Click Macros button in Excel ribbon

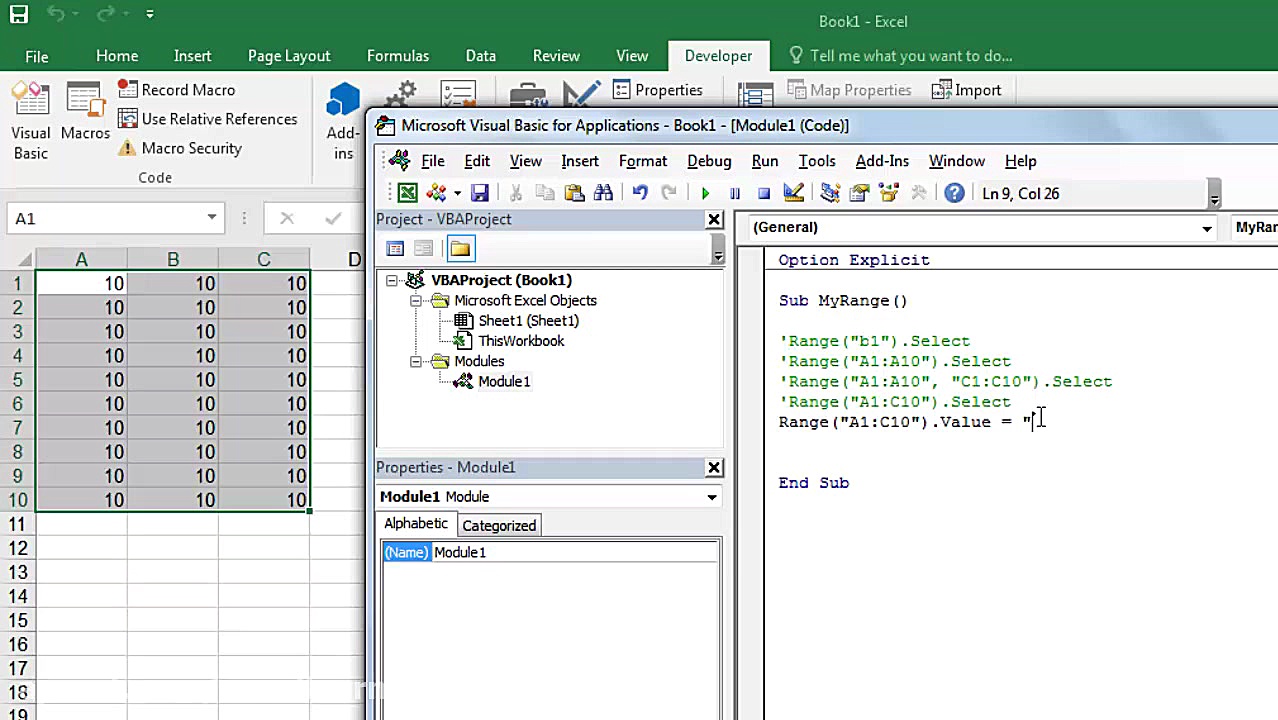pos(85,112)
